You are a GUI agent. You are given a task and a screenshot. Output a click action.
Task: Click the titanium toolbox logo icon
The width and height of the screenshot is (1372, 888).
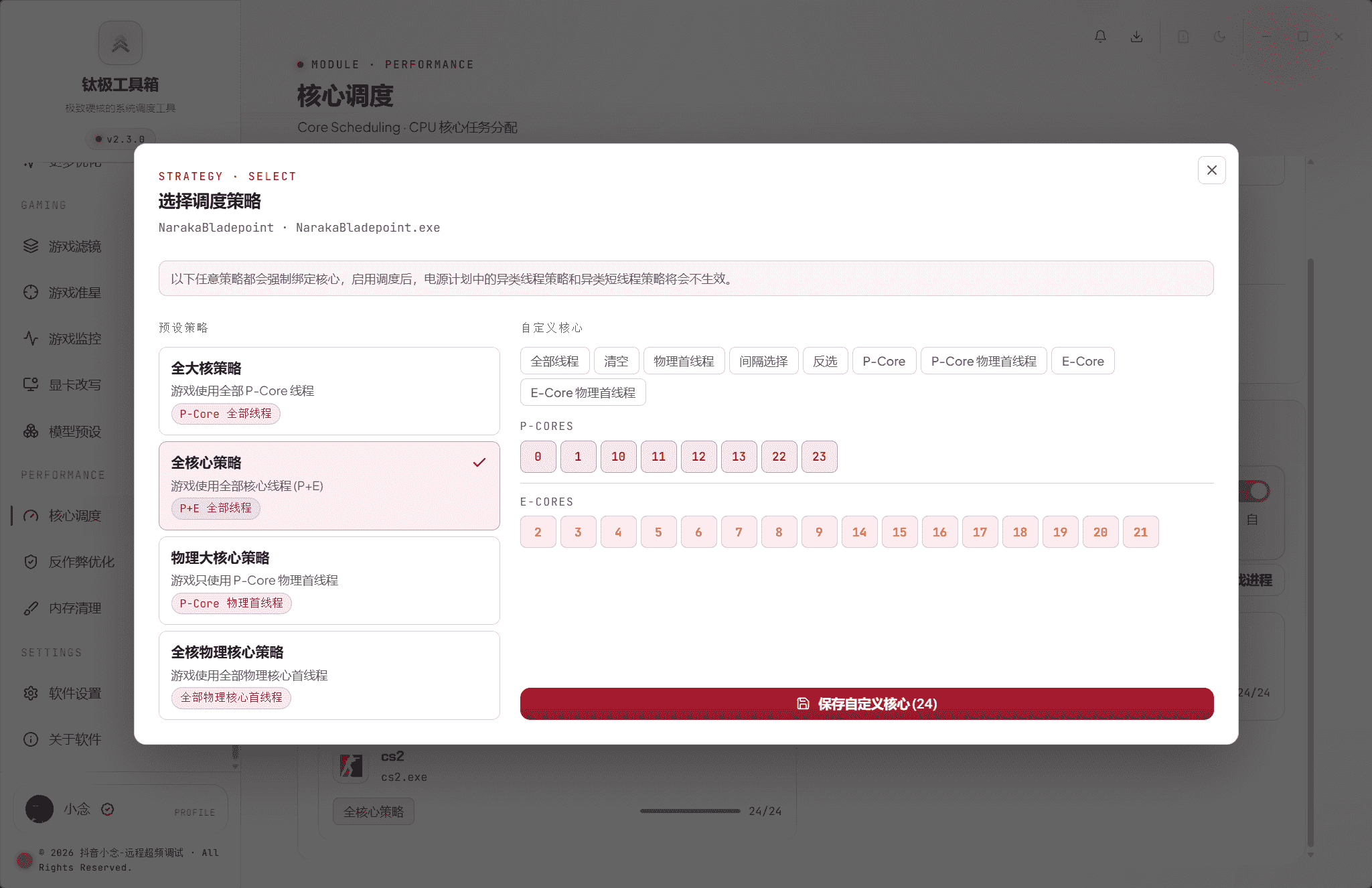(x=121, y=44)
